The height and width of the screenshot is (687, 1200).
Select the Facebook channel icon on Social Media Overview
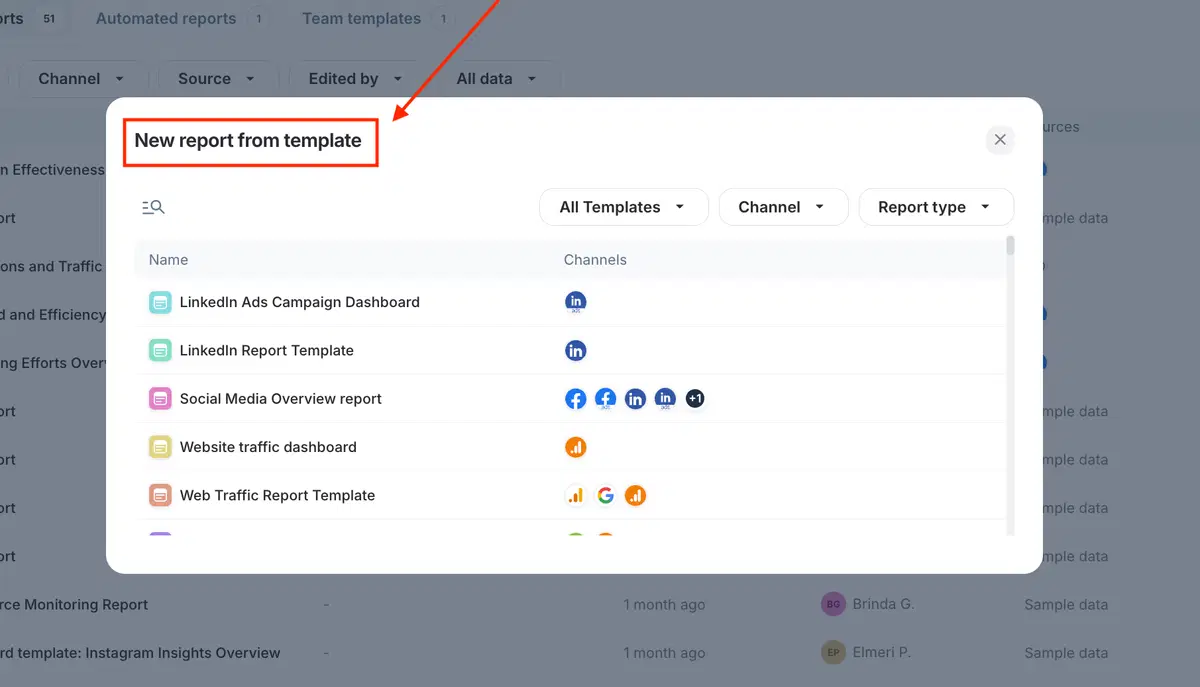[575, 398]
